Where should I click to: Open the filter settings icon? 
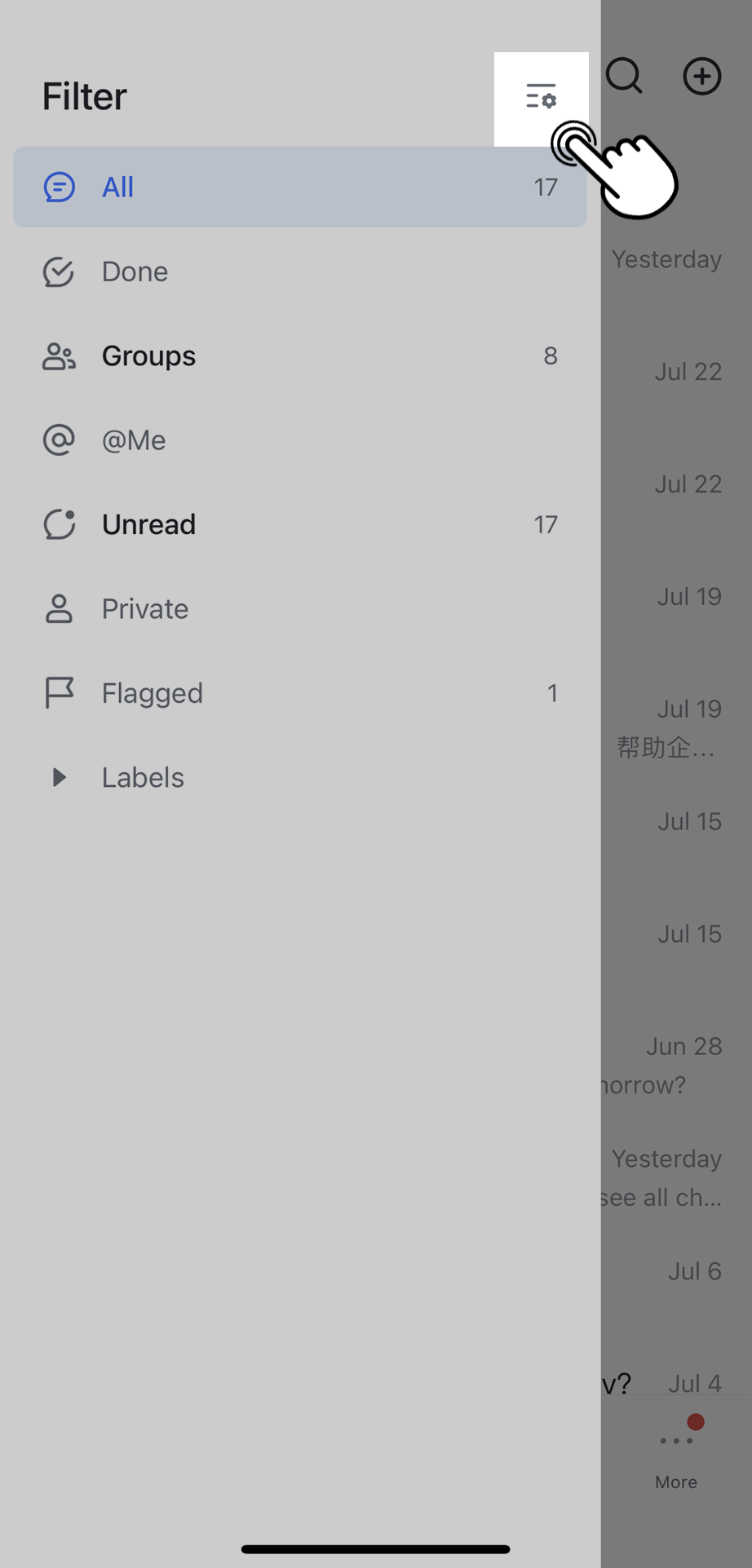click(541, 97)
